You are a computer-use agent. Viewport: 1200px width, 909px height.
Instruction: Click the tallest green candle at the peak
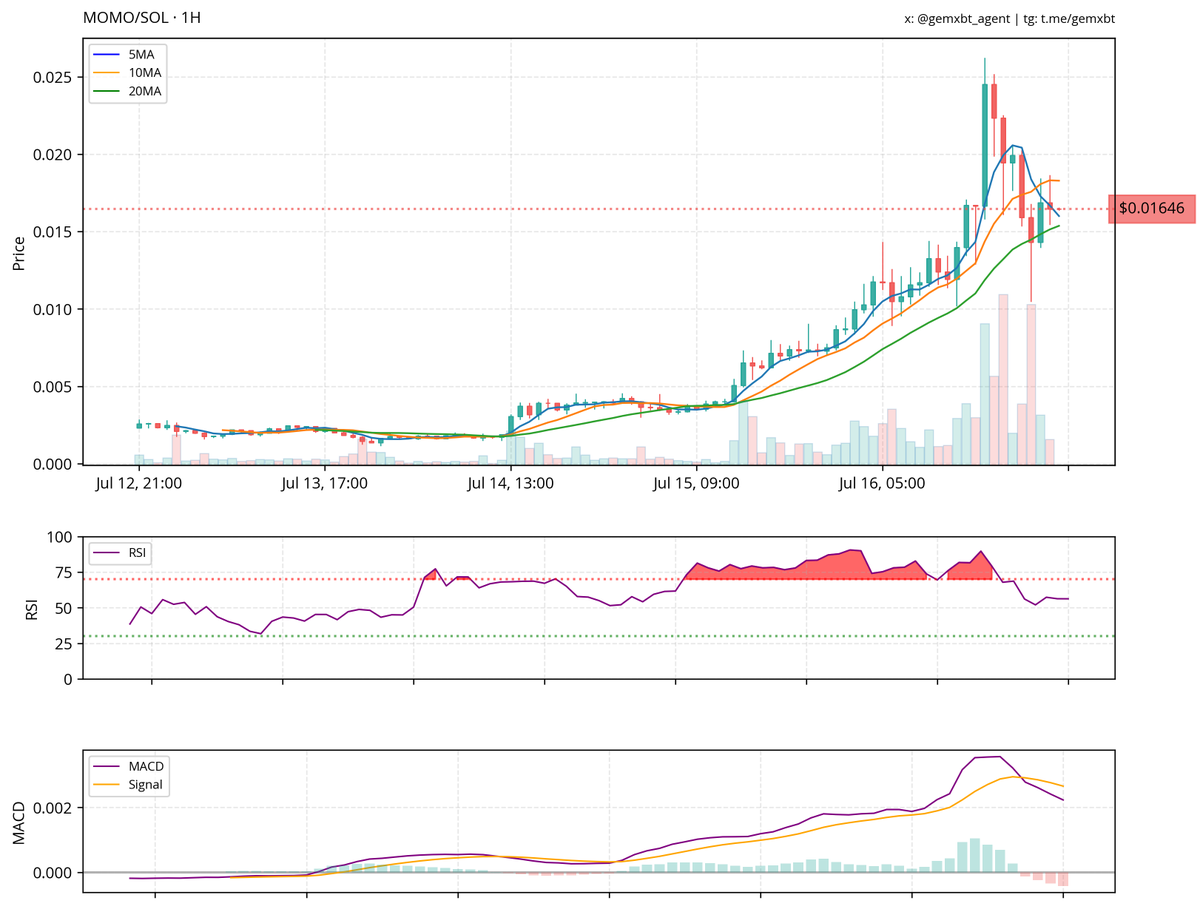coord(985,145)
